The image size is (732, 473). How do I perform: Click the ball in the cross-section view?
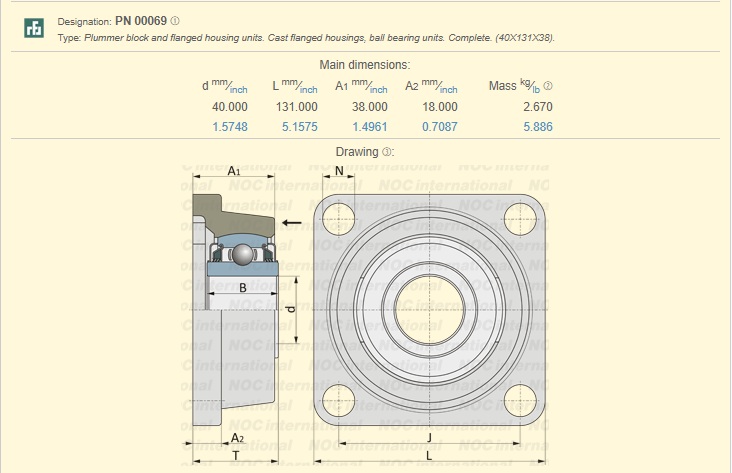point(240,256)
